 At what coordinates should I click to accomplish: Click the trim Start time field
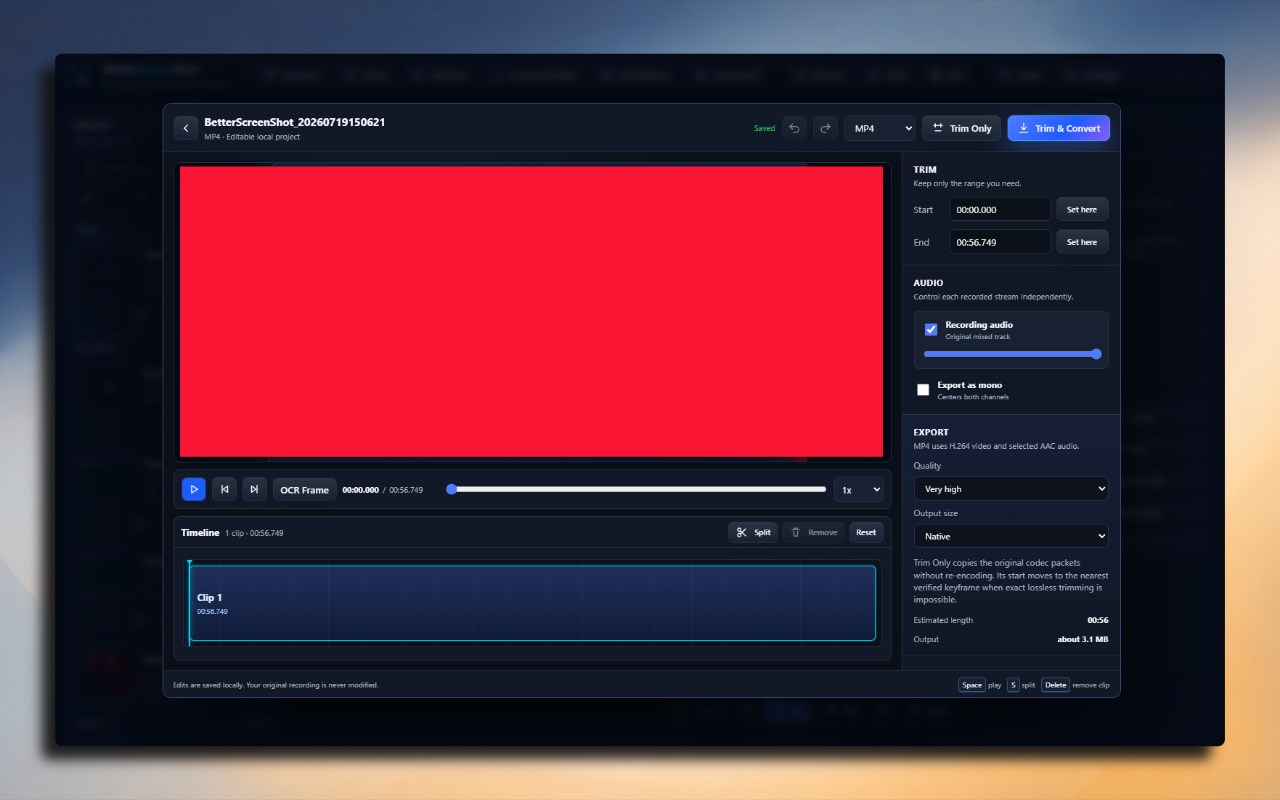click(x=1000, y=209)
